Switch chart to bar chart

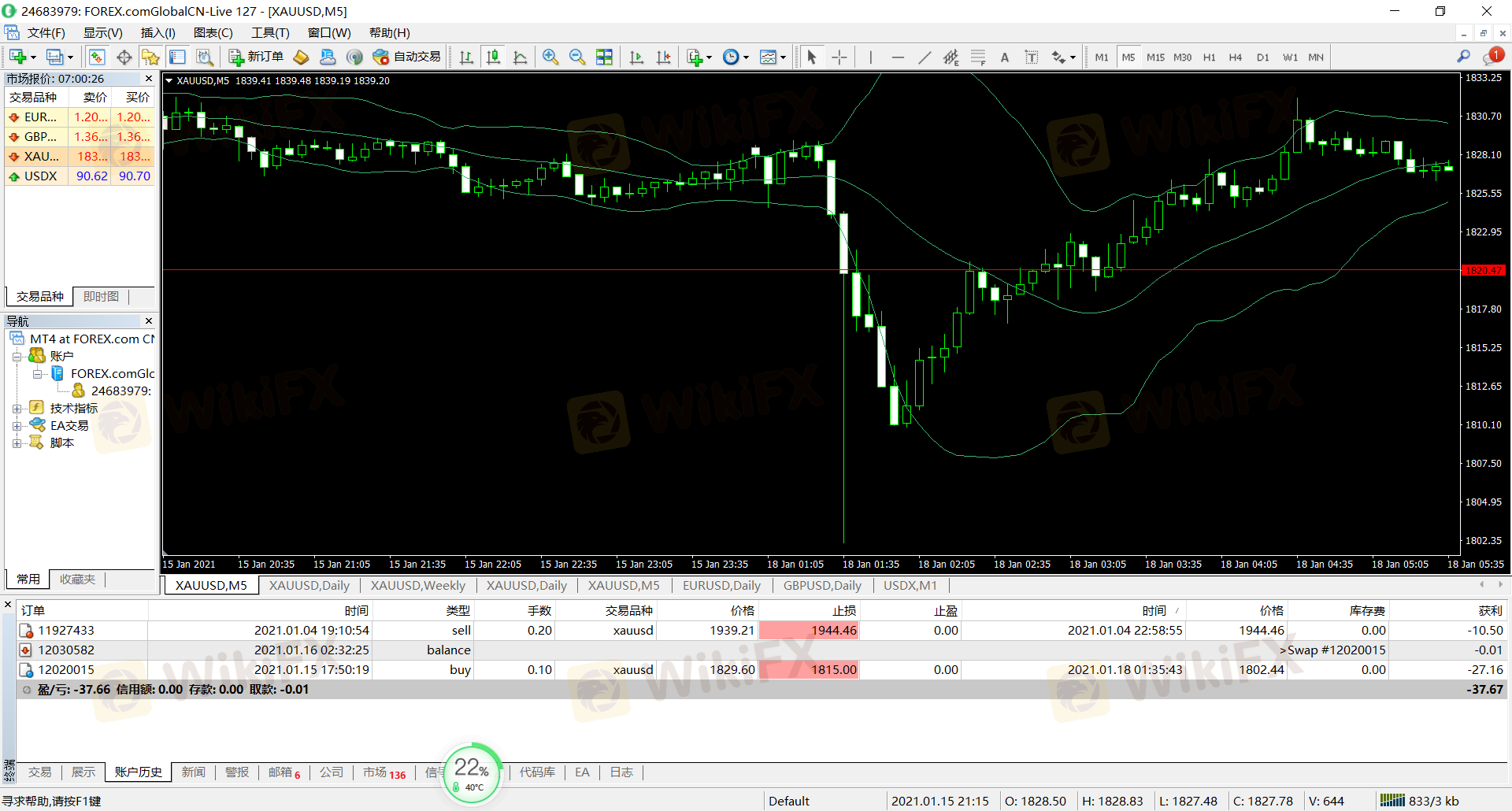(466, 57)
